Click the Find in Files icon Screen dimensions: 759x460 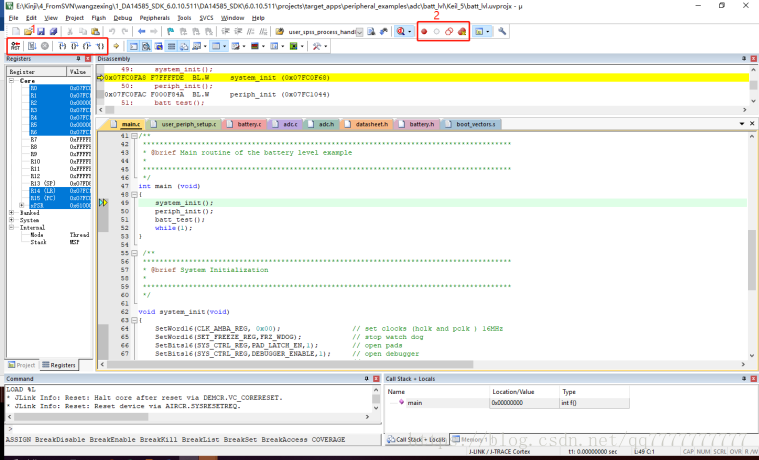(280, 31)
